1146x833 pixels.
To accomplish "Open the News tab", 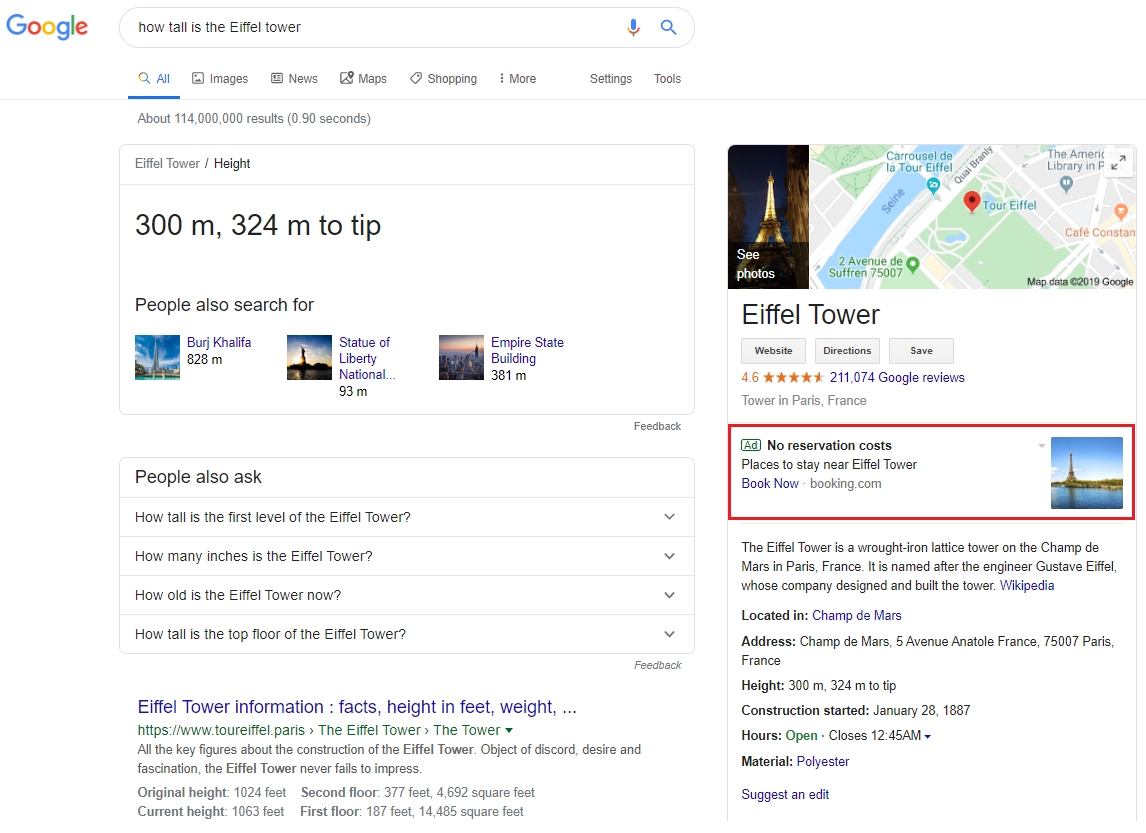I will pos(295,78).
